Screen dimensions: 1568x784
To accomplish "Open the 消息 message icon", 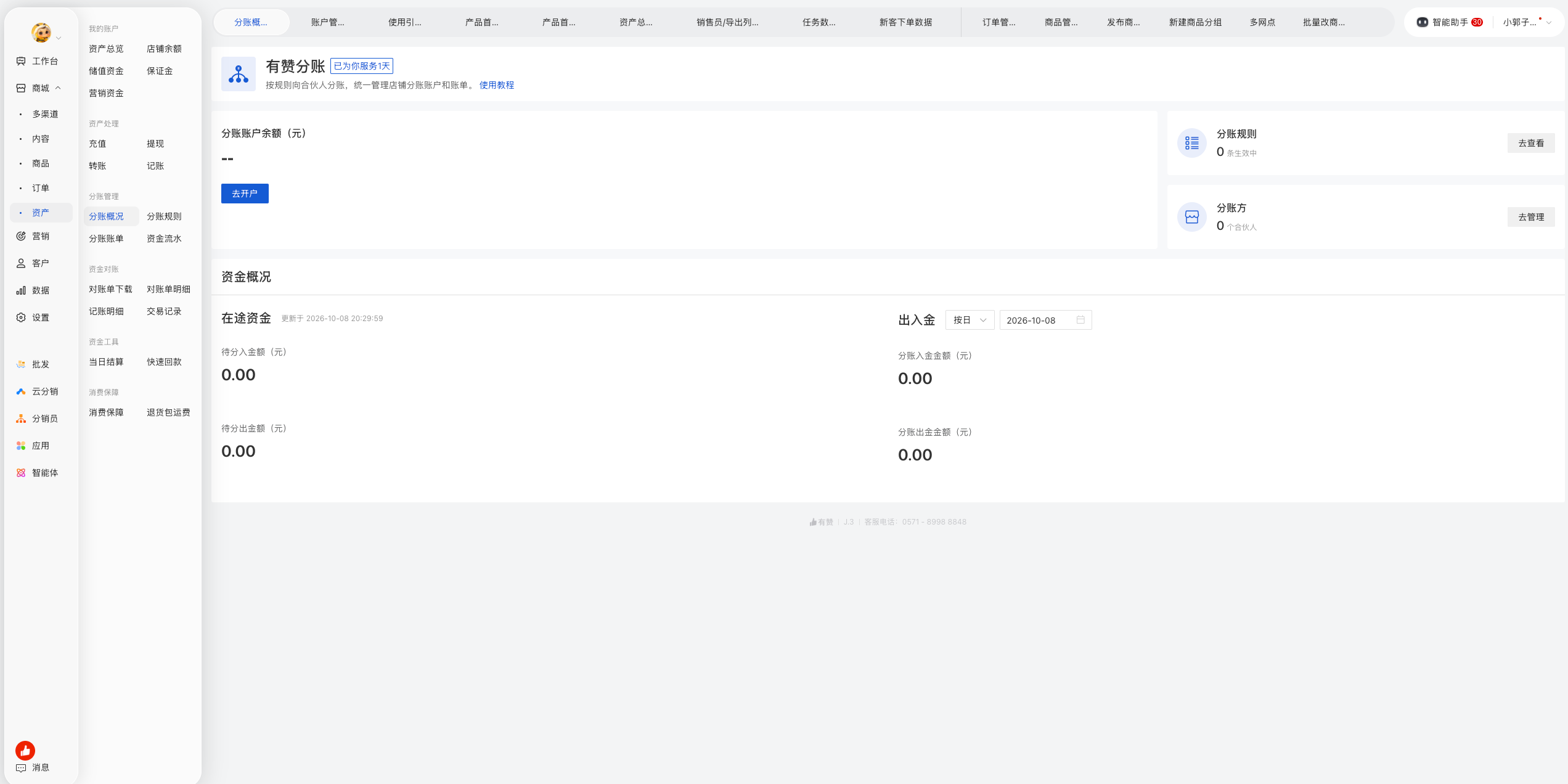I will click(x=21, y=767).
